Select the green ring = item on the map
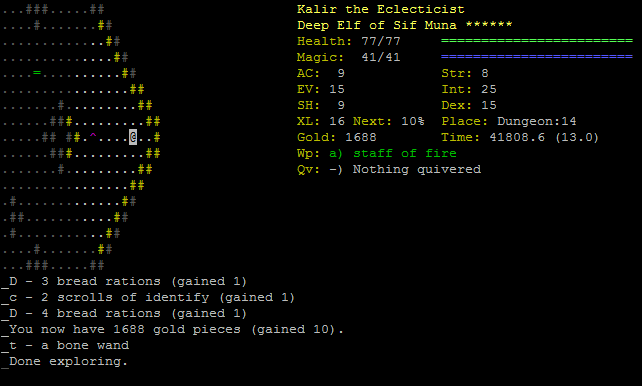The image size is (642, 386). coord(37,73)
